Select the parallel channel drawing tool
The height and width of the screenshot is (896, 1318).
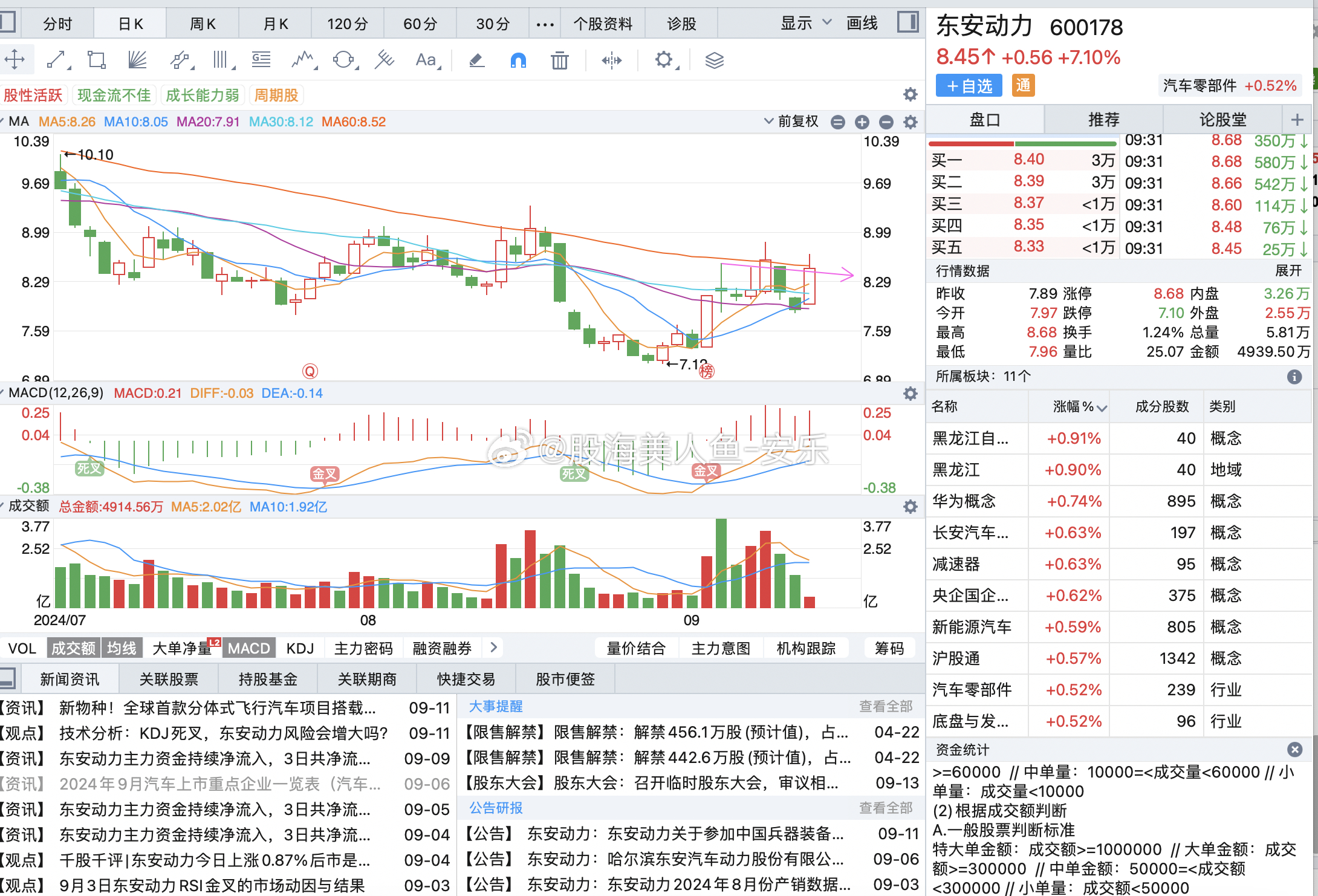point(181,60)
